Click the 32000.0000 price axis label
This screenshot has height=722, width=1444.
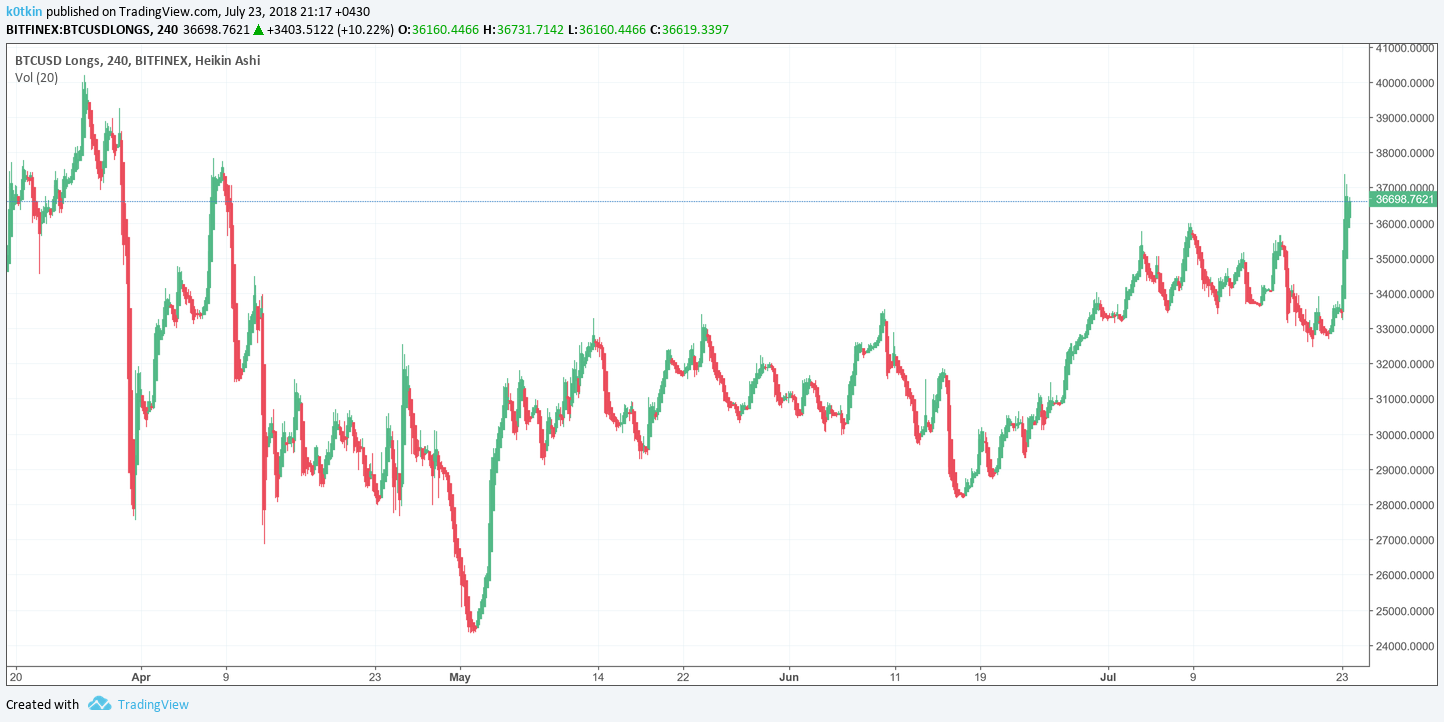pos(1405,364)
